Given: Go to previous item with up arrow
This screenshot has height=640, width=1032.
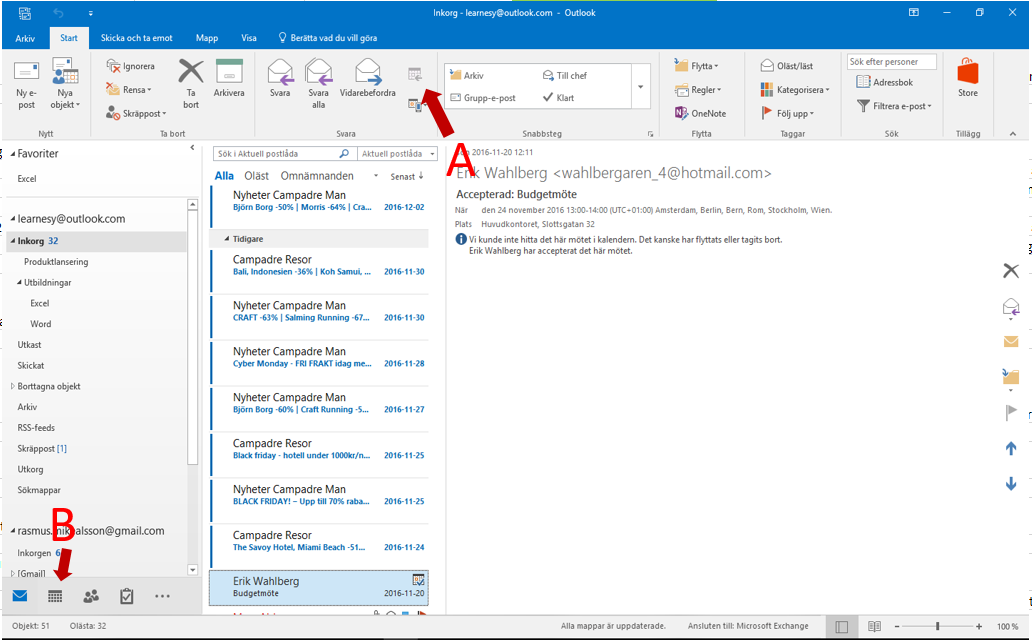Looking at the screenshot, I should point(1011,449).
